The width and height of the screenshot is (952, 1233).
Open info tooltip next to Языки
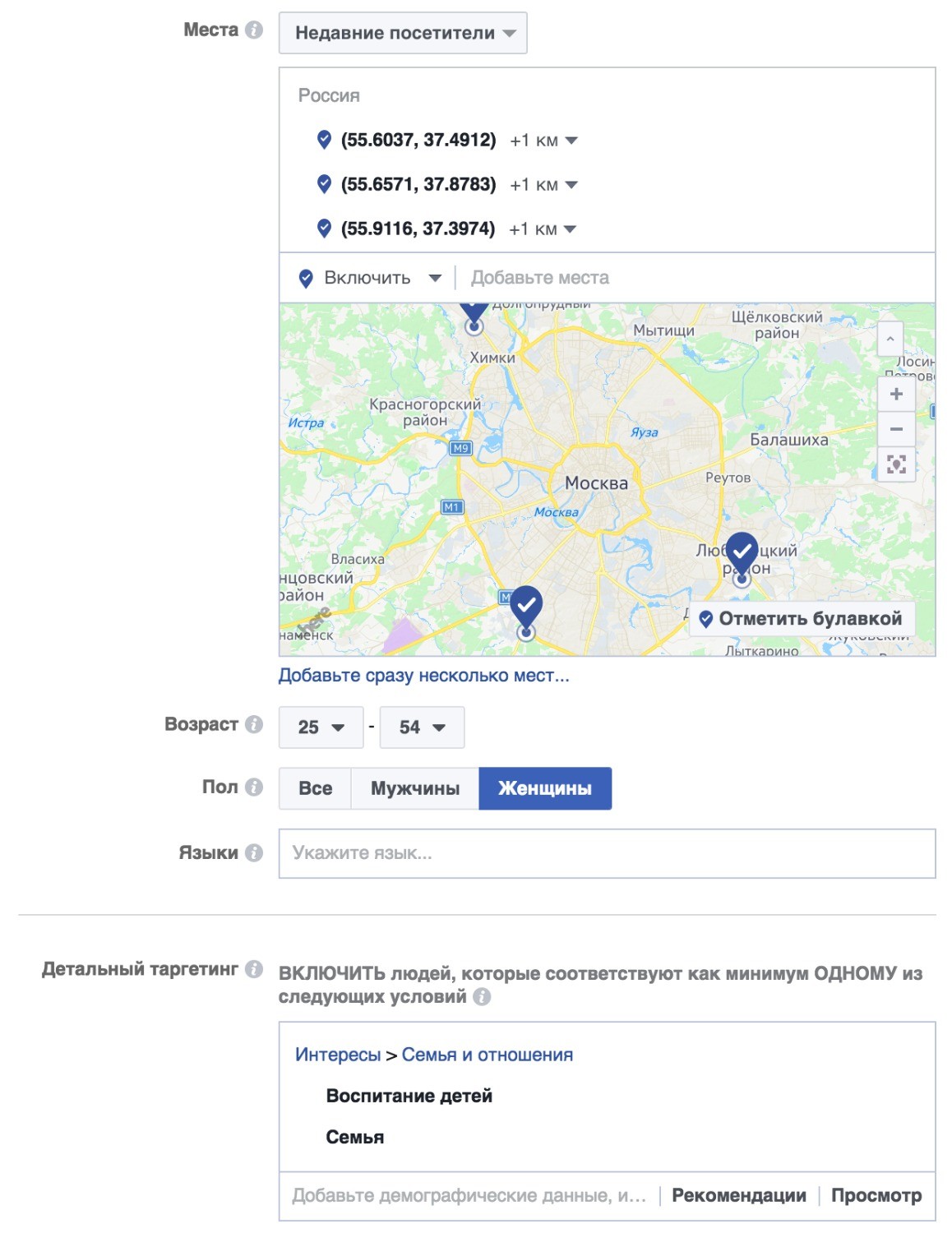pos(254,852)
